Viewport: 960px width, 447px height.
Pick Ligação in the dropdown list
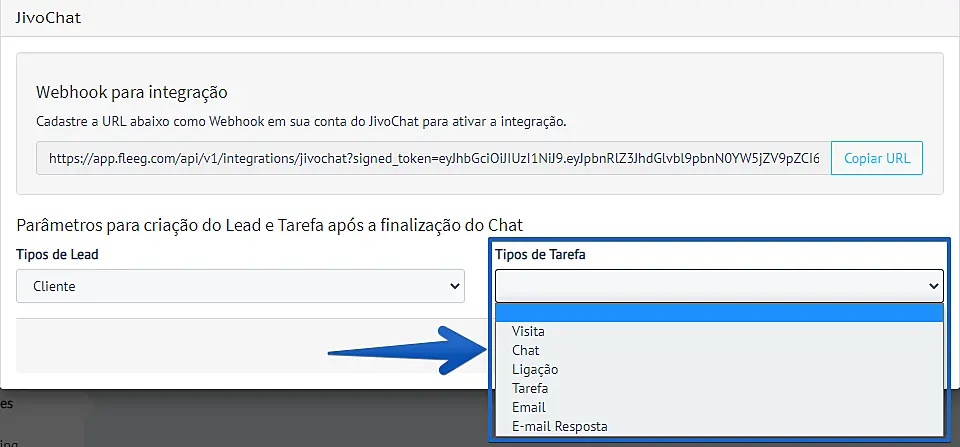[535, 369]
